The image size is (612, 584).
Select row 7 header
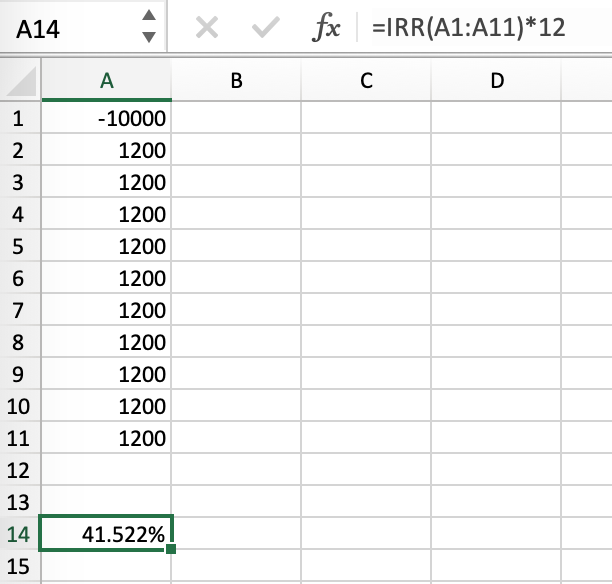[20, 310]
